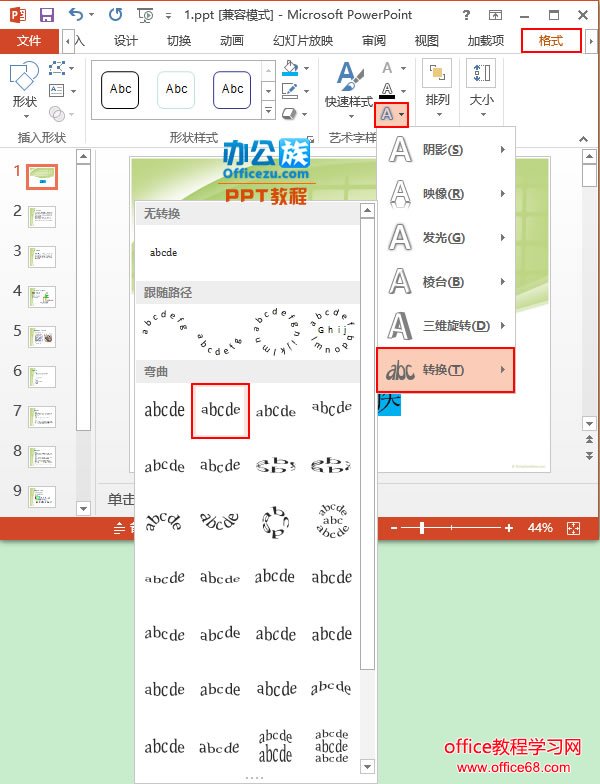Viewport: 600px width, 784px height.
Task: Click the text effects glowing A icon
Action: [386, 114]
